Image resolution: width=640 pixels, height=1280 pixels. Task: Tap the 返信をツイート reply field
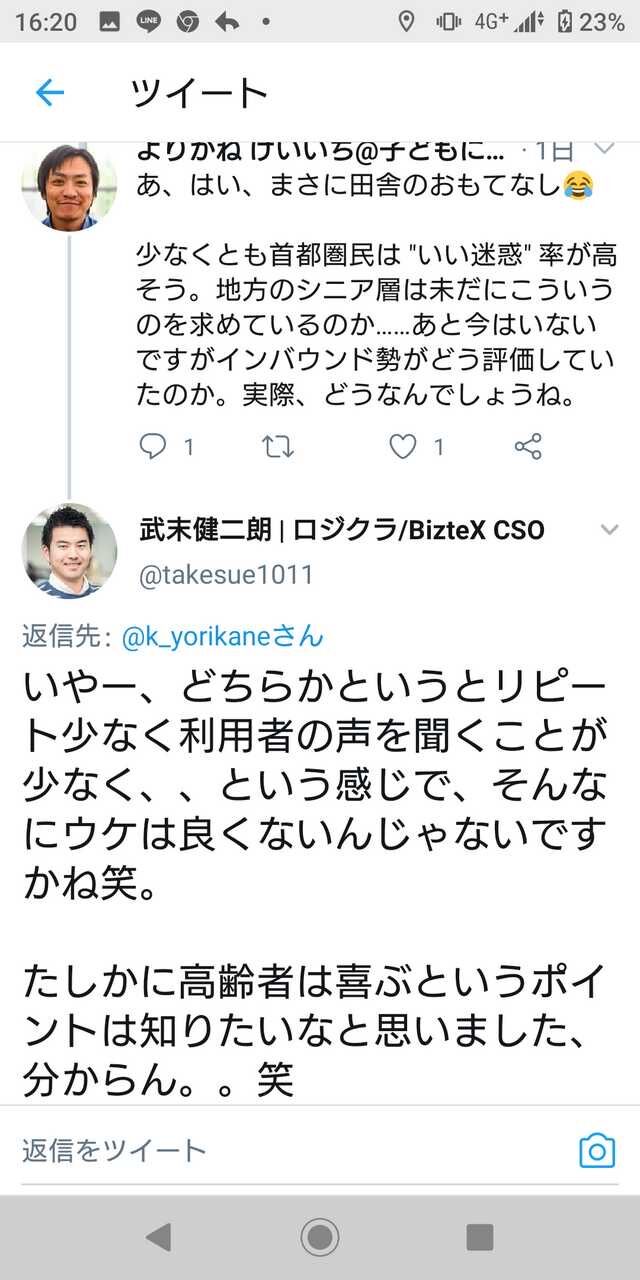pyautogui.click(x=290, y=1150)
